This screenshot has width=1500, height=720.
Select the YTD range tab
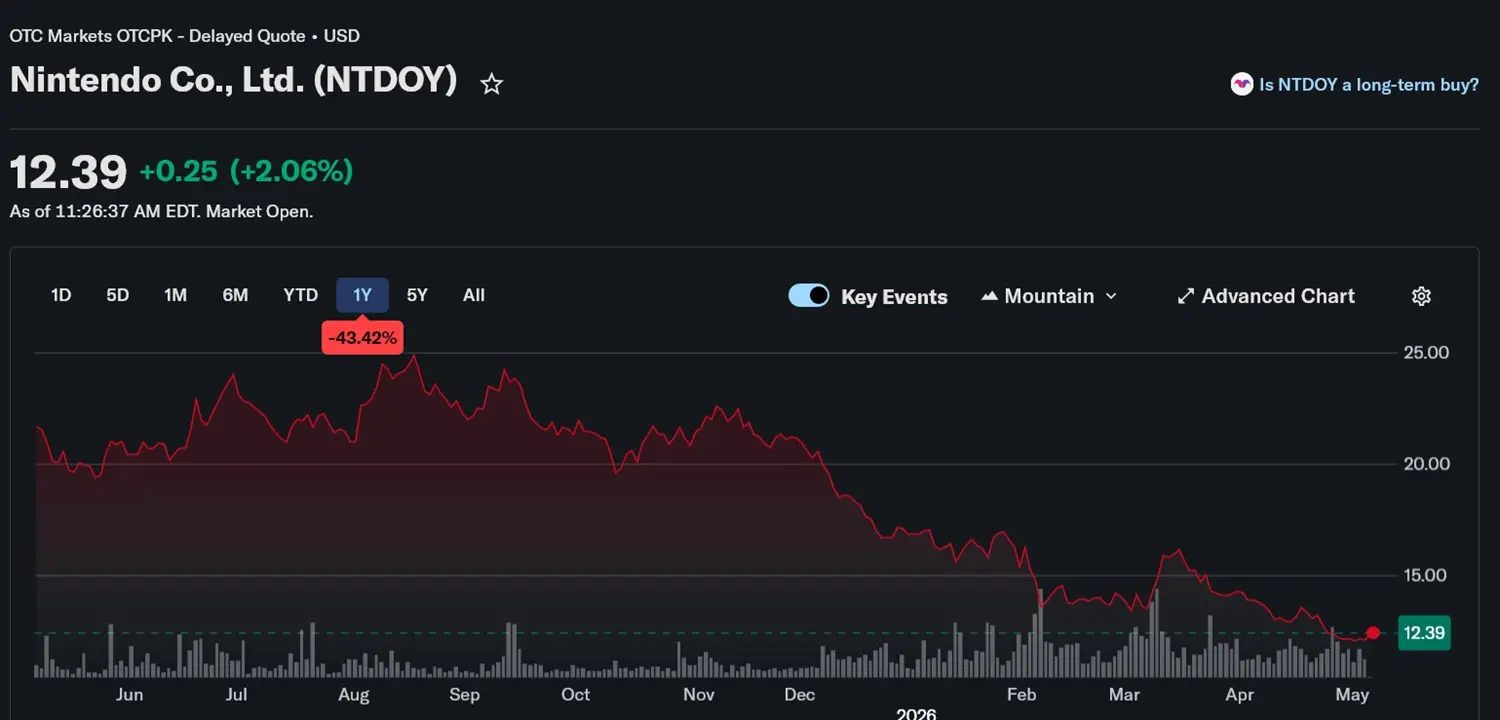click(x=300, y=295)
